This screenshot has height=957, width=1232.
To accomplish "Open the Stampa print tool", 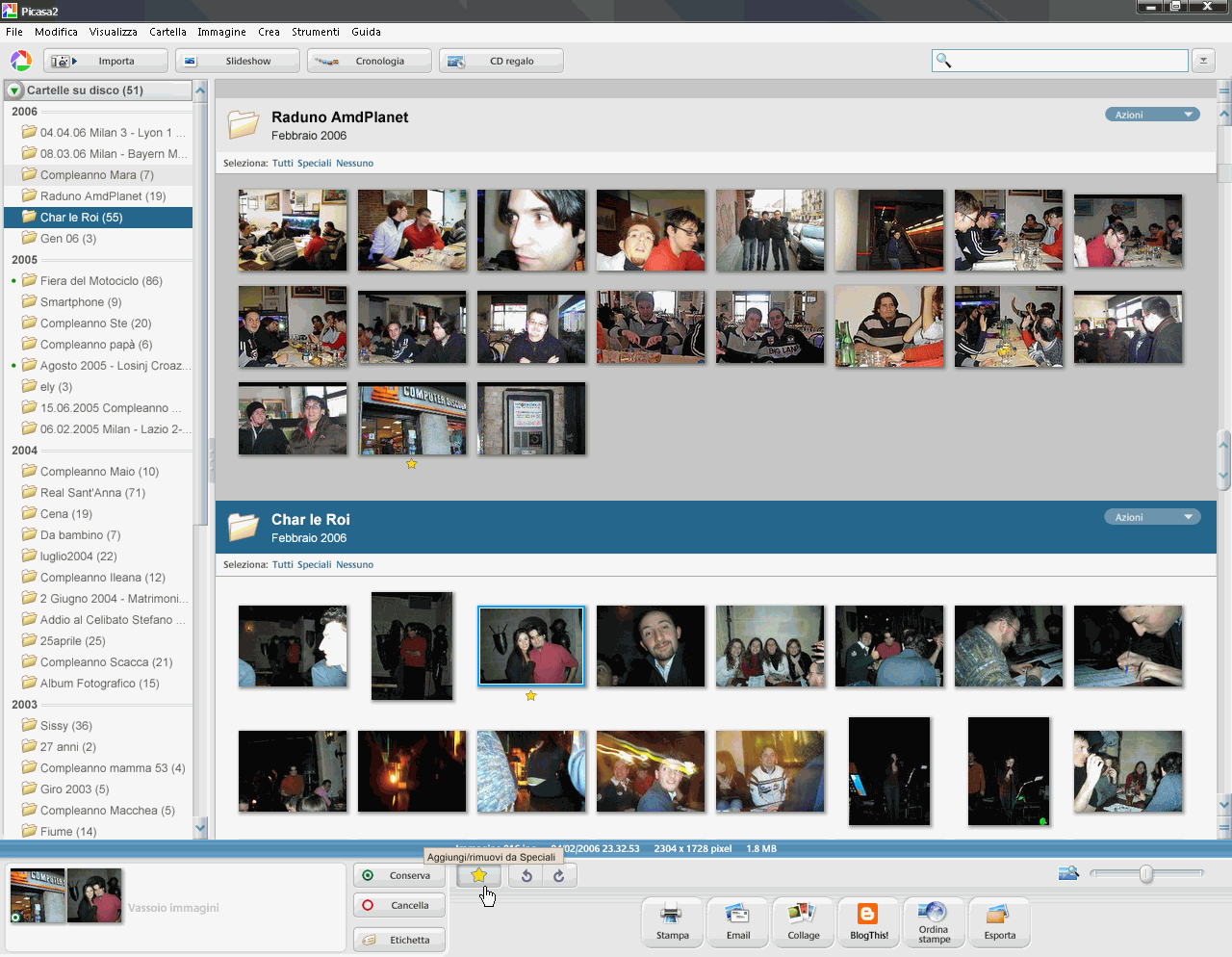I will point(672,922).
